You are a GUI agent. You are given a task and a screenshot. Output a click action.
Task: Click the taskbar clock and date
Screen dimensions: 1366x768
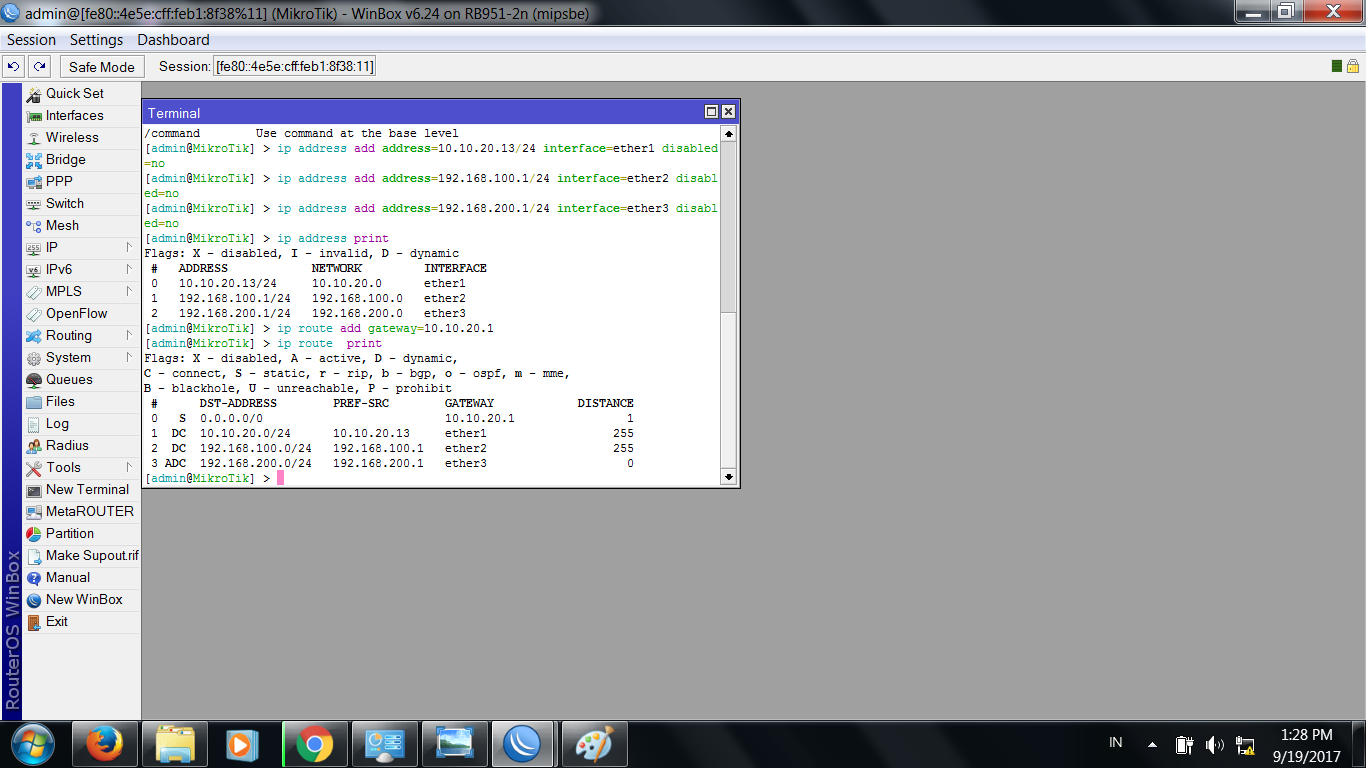(x=1306, y=744)
